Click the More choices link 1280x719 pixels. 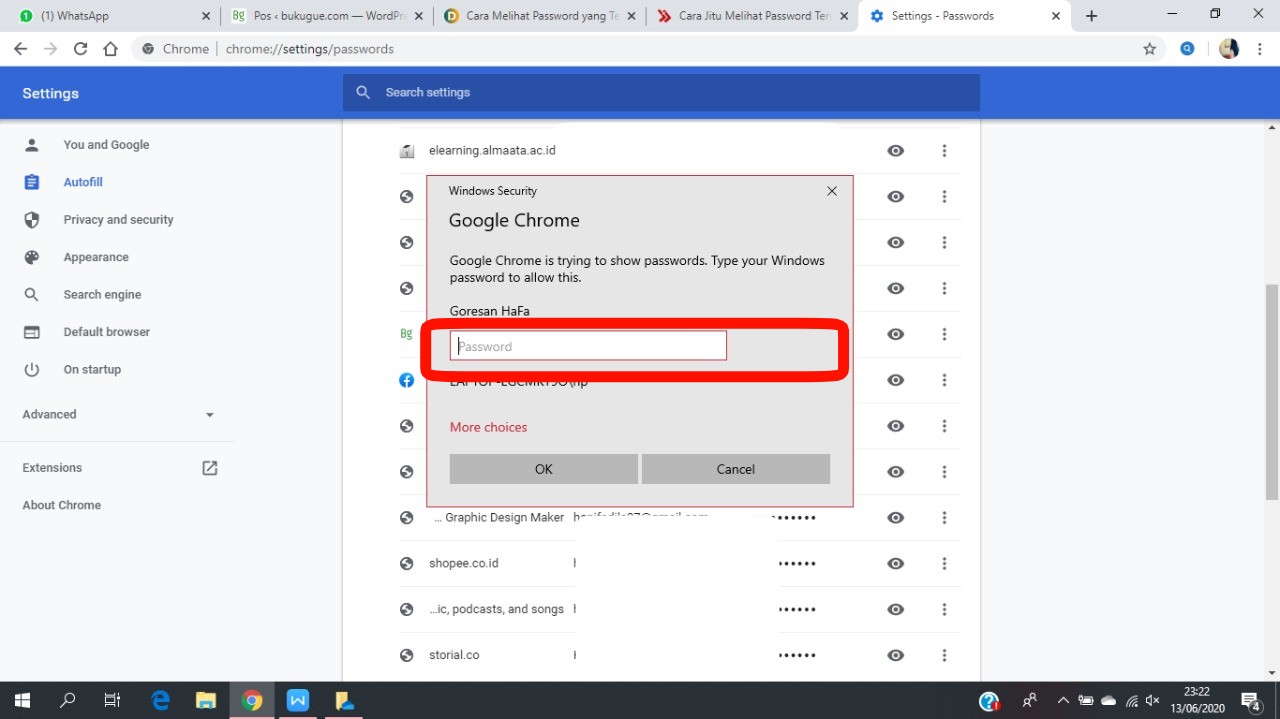pyautogui.click(x=488, y=427)
